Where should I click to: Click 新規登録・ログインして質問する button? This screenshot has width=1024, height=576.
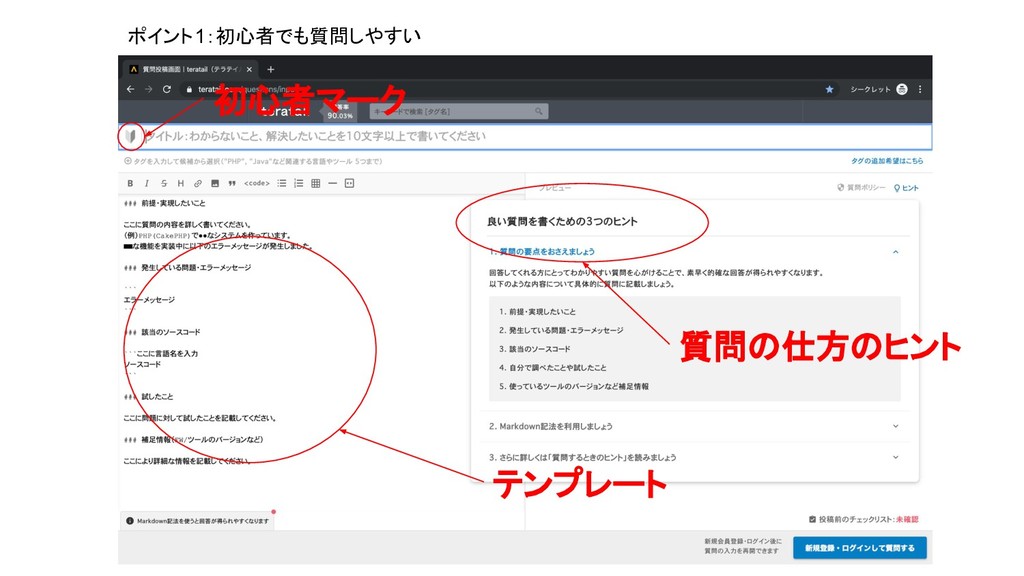860,548
